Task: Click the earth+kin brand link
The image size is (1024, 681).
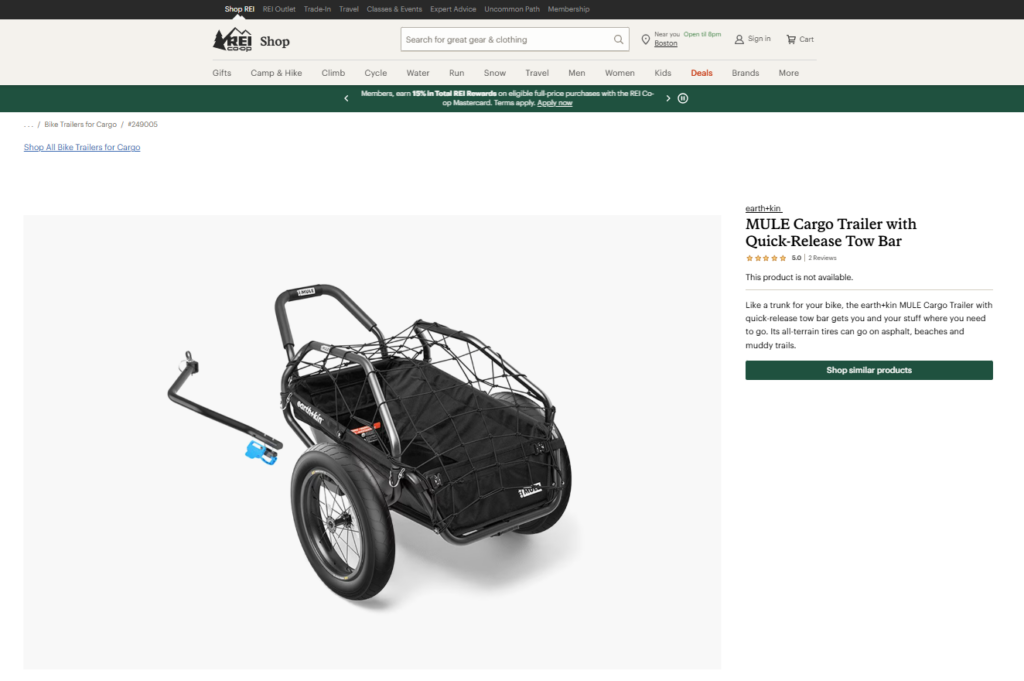Action: point(763,208)
